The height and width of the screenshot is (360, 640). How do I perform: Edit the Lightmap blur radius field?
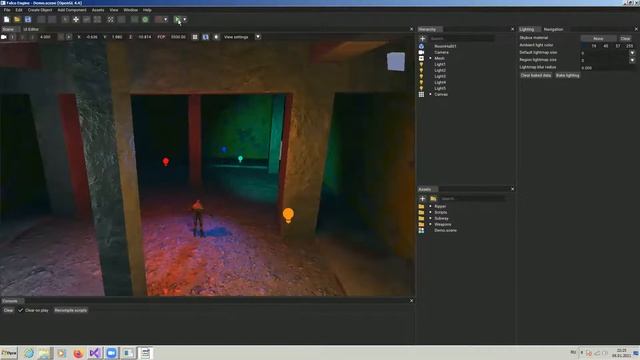click(x=607, y=68)
